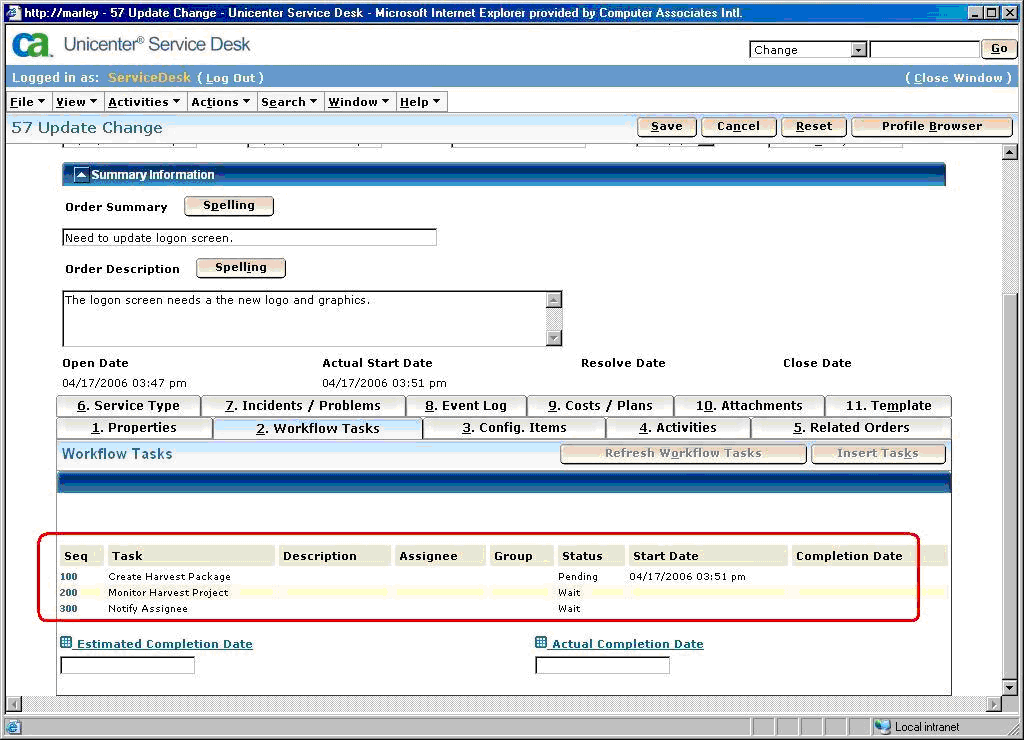Click the Local intranet zone icon
Screen dimensions: 1024x740
(882, 727)
